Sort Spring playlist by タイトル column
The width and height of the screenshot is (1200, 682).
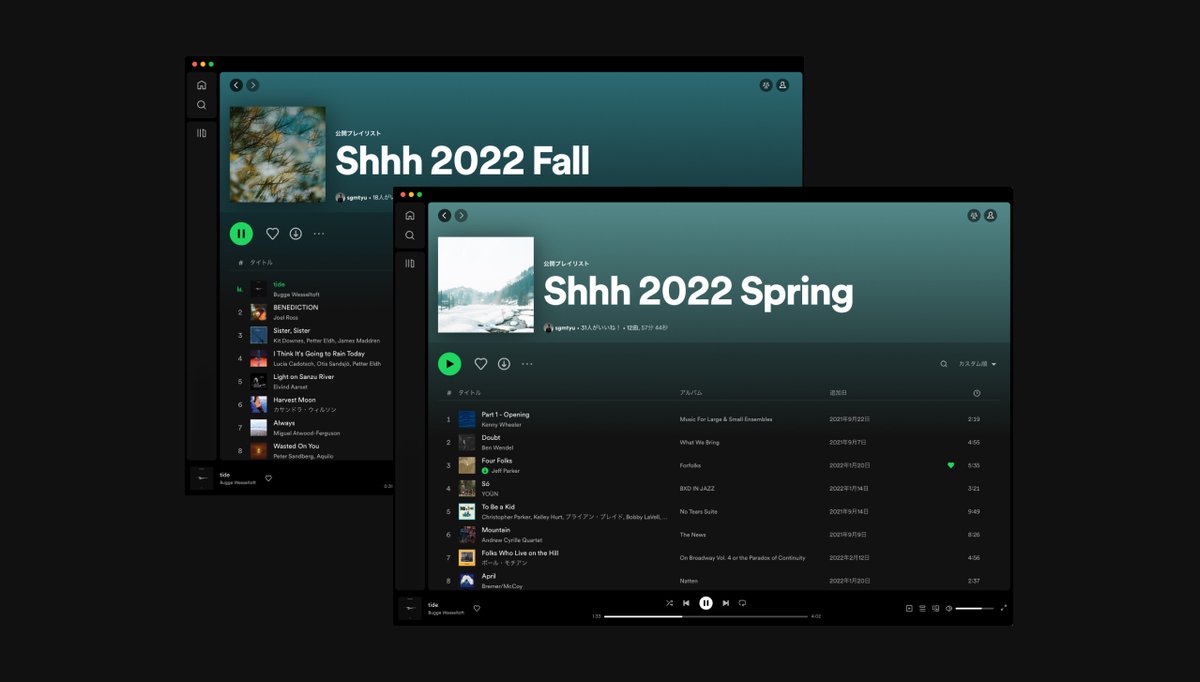469,393
